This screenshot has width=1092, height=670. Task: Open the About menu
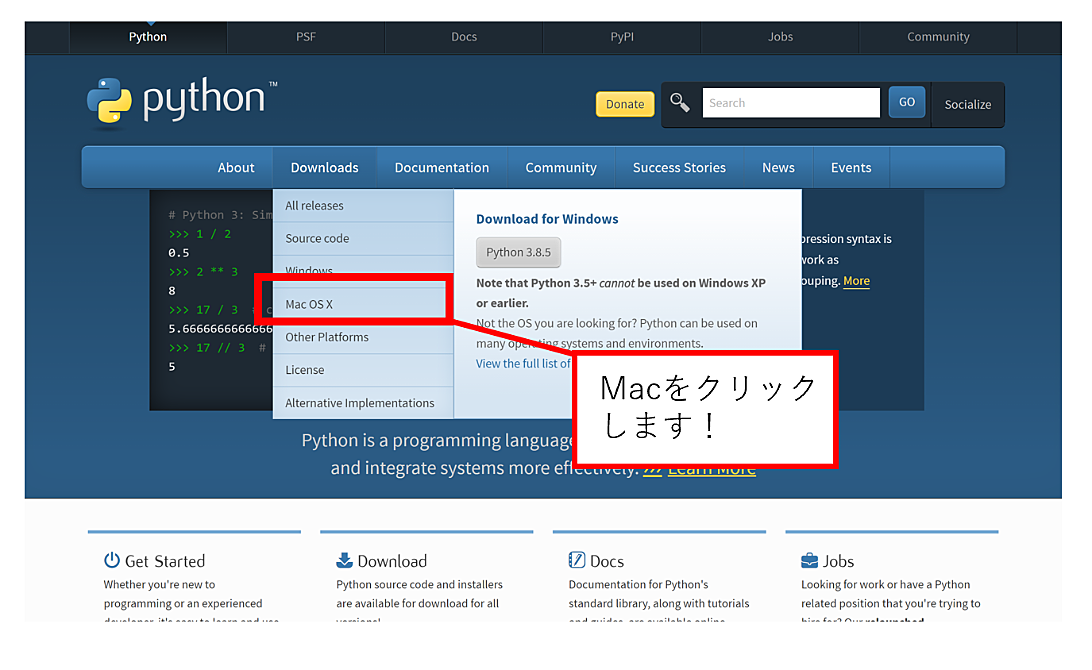236,168
